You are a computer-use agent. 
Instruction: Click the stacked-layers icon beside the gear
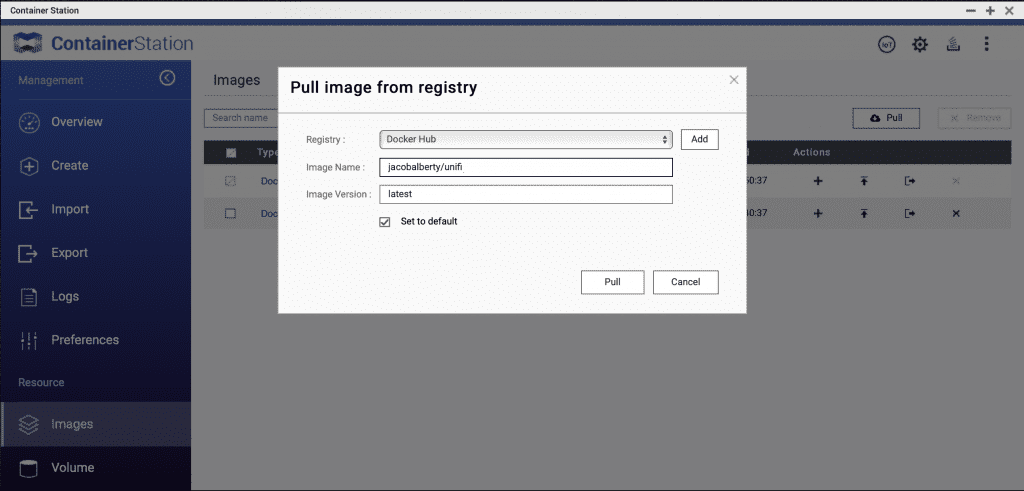[x=953, y=44]
